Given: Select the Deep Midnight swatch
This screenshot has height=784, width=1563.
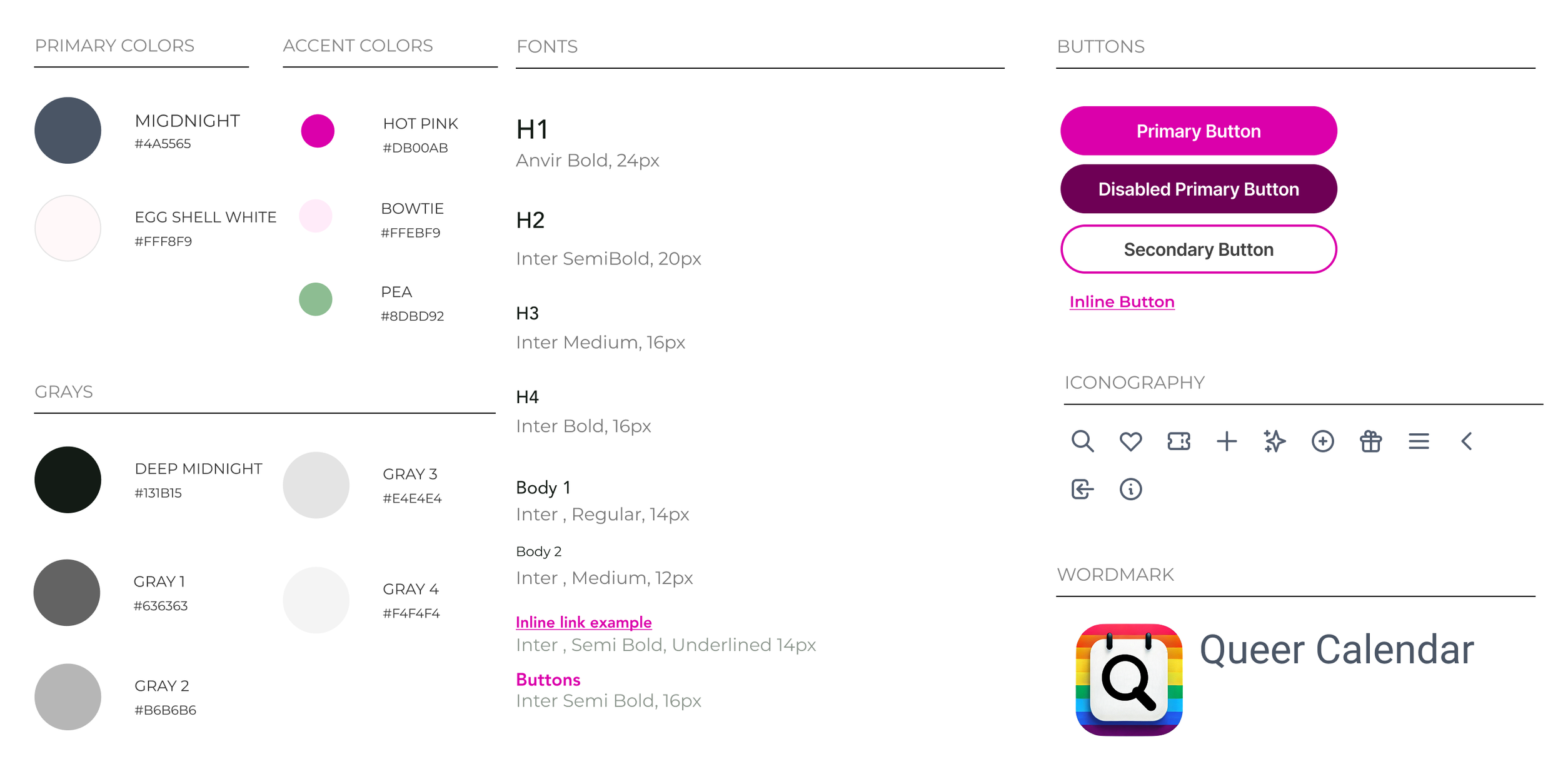Looking at the screenshot, I should [68, 480].
